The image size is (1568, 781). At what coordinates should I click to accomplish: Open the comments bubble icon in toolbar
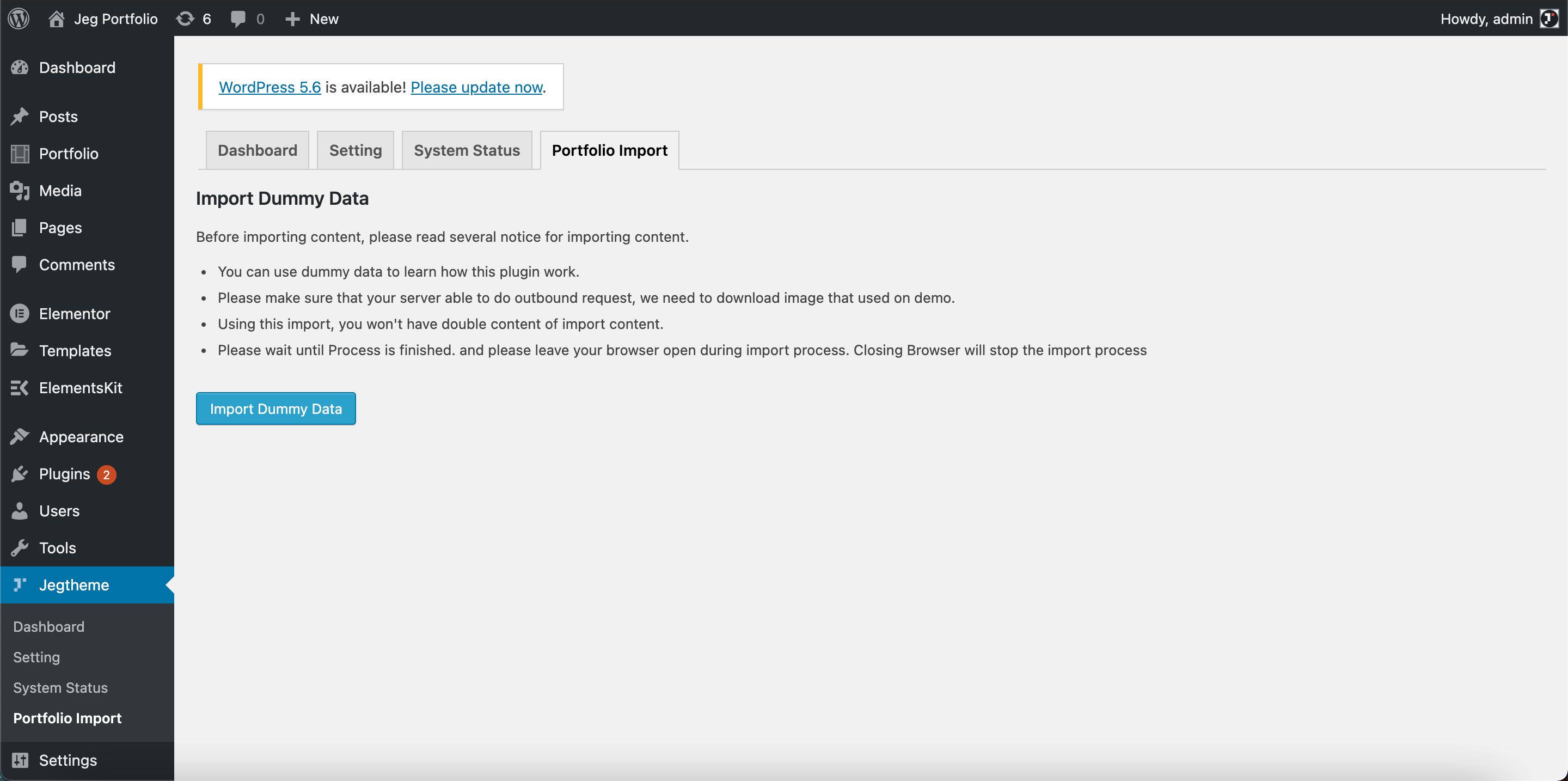tap(238, 19)
